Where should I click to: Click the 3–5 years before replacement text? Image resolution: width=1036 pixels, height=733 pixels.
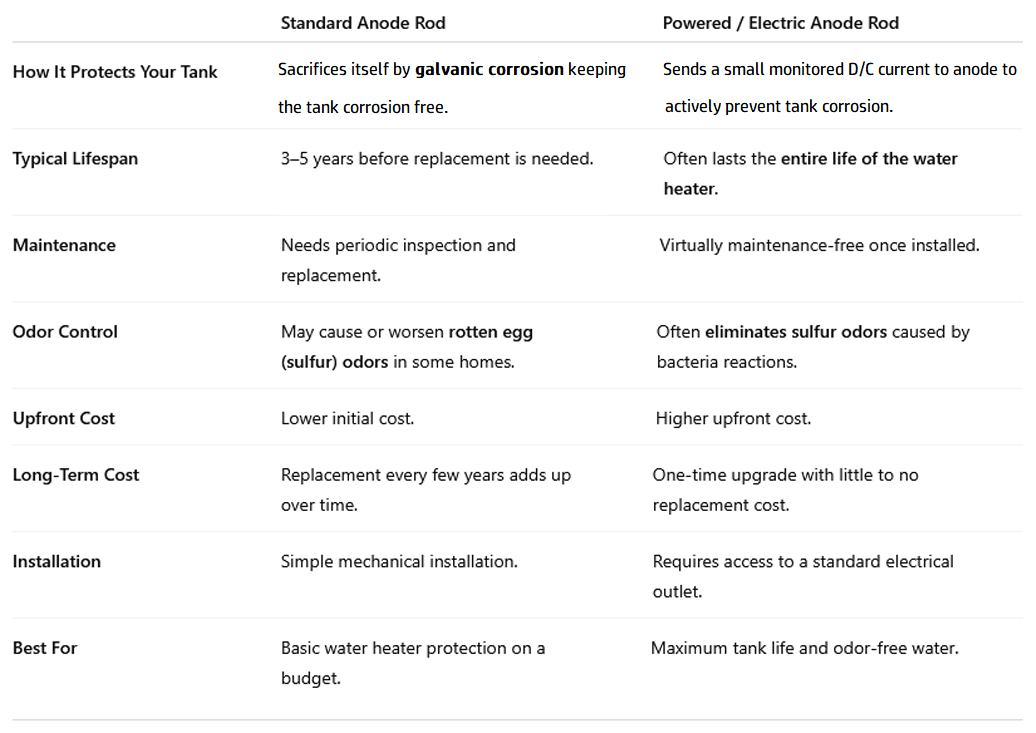point(437,159)
